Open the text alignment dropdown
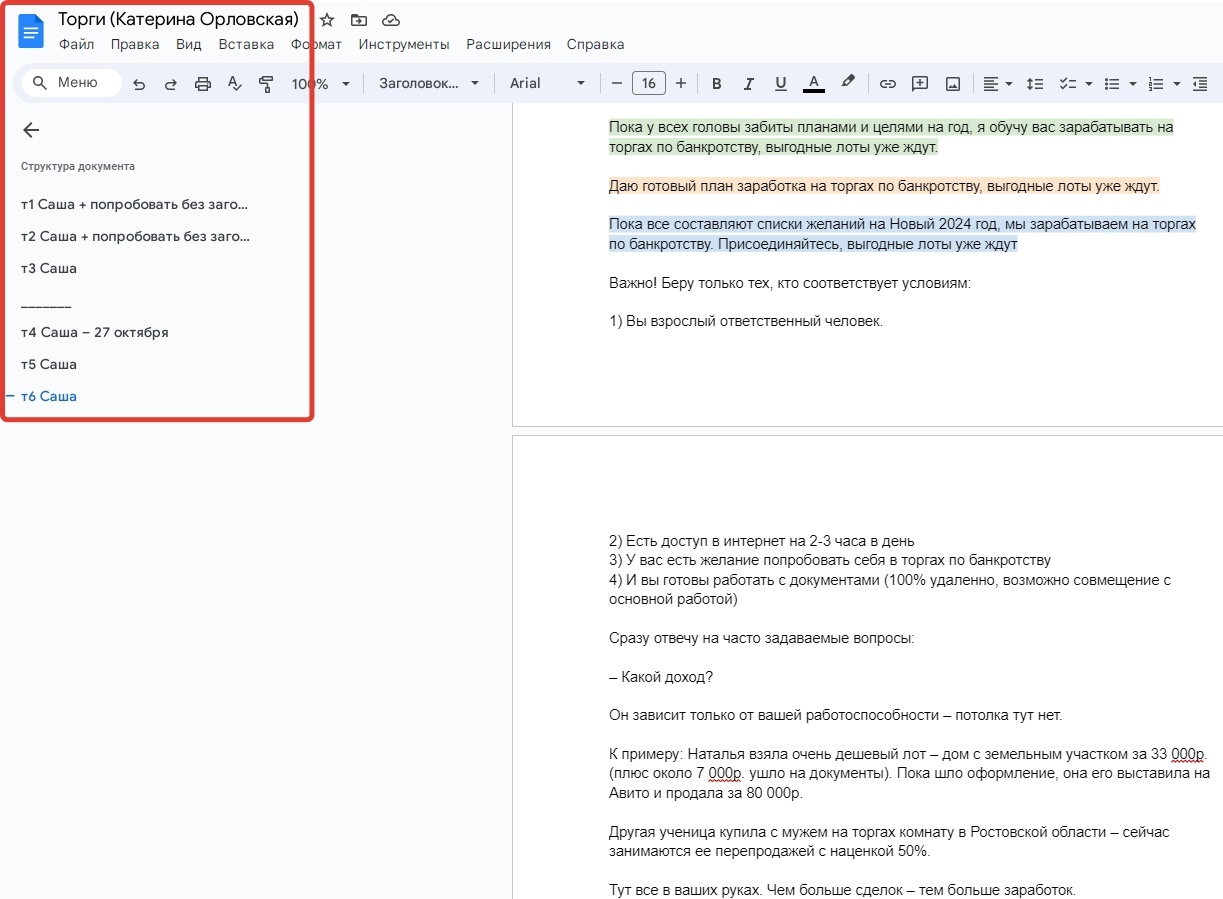The height and width of the screenshot is (899, 1223). (997, 84)
